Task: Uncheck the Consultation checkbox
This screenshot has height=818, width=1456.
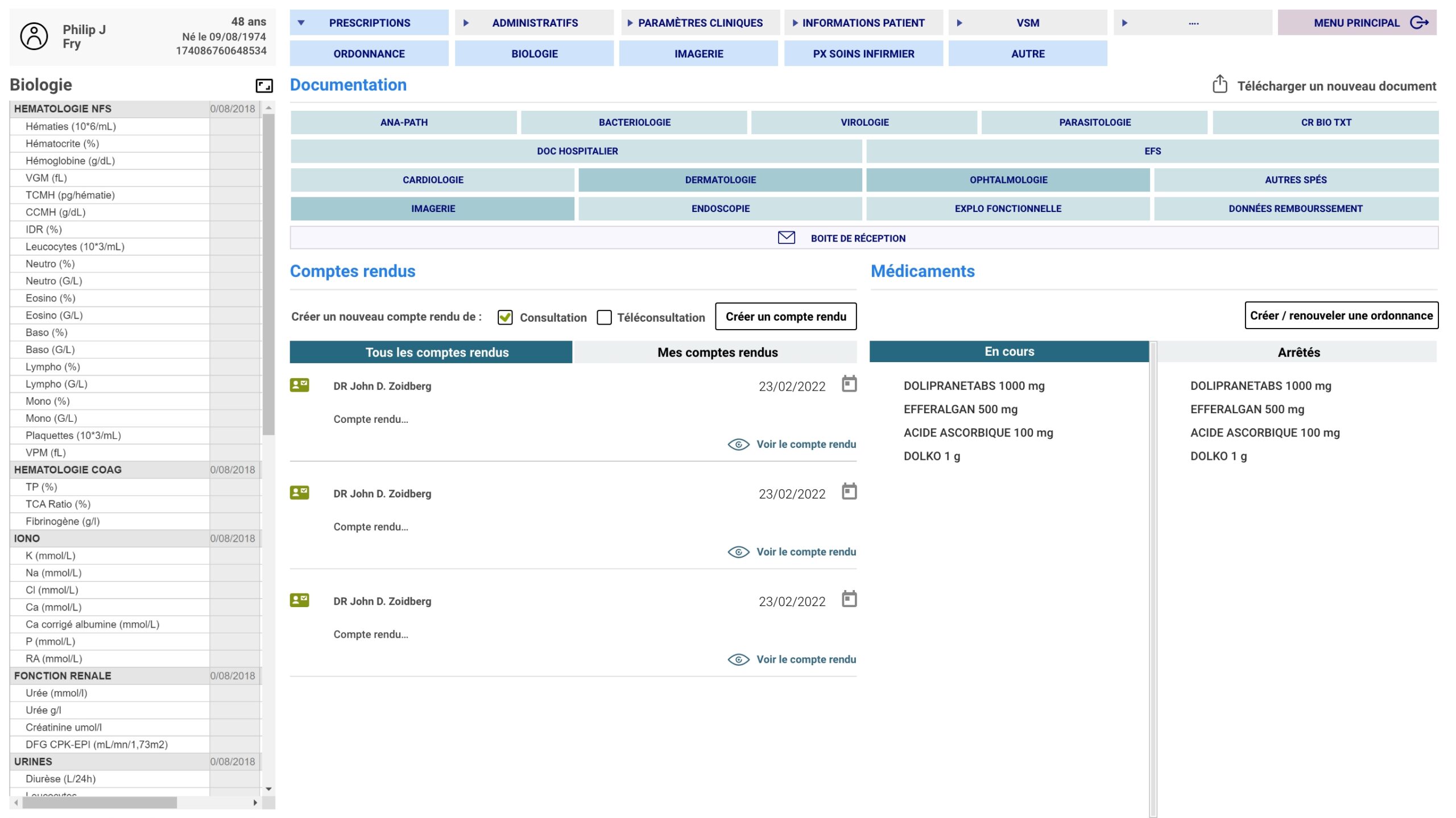Action: (505, 317)
